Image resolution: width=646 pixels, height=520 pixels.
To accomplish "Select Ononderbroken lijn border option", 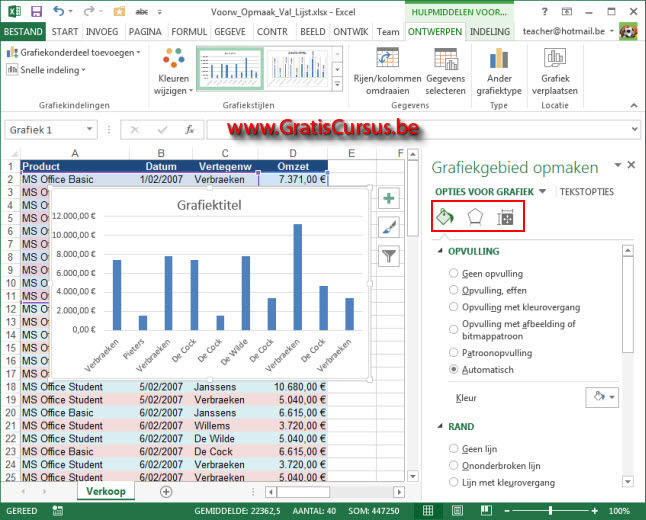I will (x=453, y=466).
